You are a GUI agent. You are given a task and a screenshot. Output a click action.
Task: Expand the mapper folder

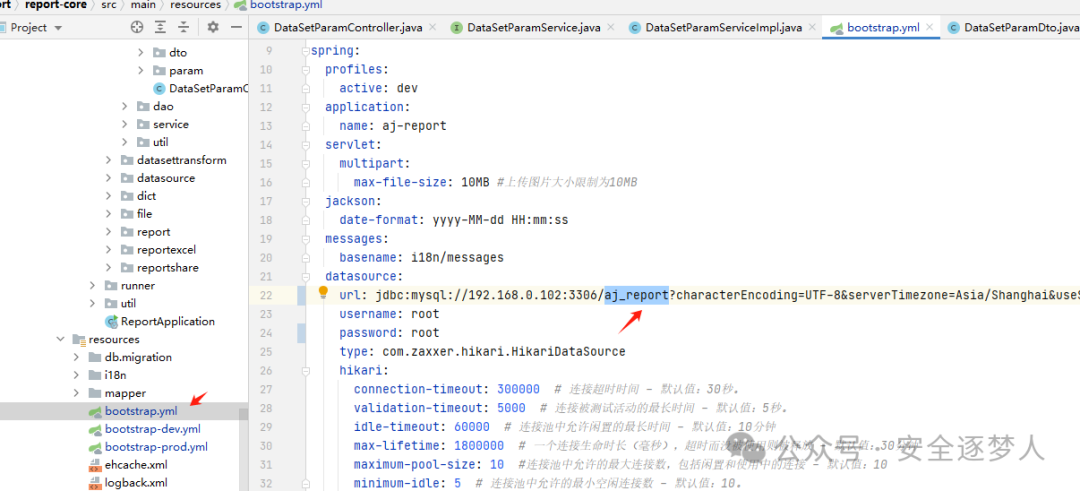click(77, 393)
